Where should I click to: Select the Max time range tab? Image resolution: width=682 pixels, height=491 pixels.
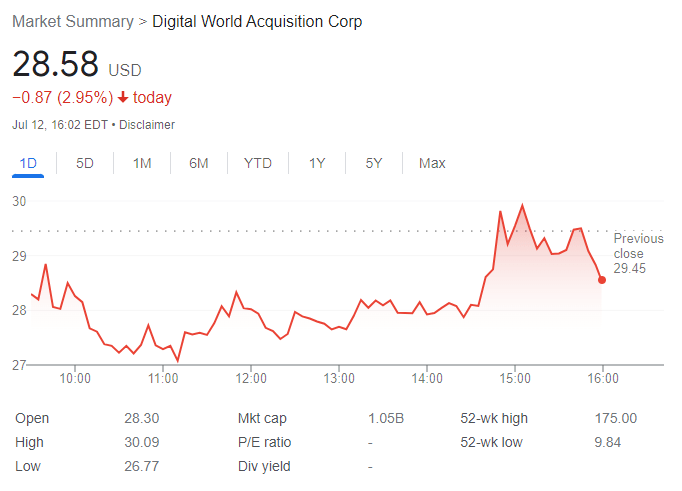pyautogui.click(x=432, y=163)
